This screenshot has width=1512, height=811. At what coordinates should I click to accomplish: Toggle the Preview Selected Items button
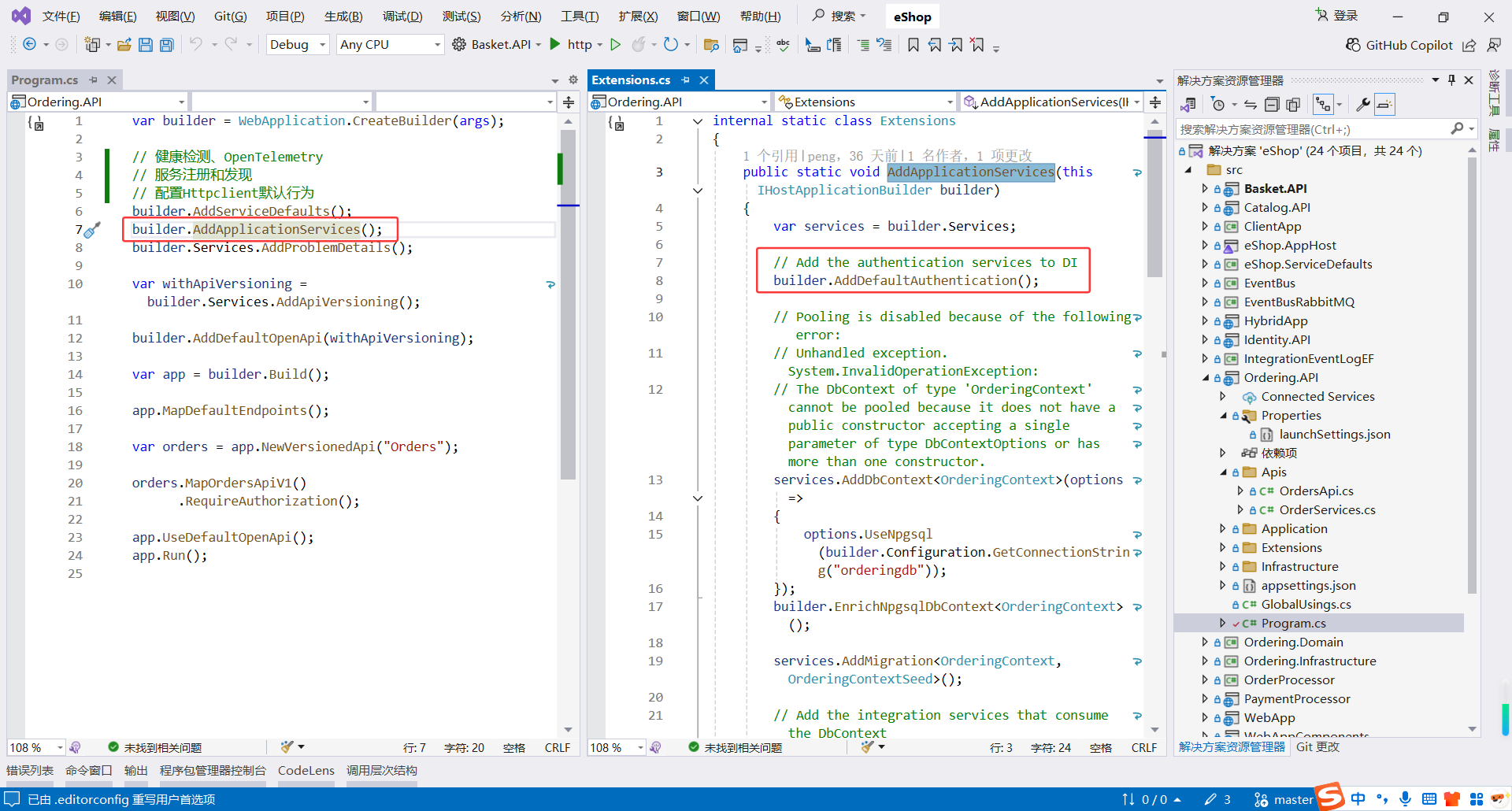[x=1385, y=105]
